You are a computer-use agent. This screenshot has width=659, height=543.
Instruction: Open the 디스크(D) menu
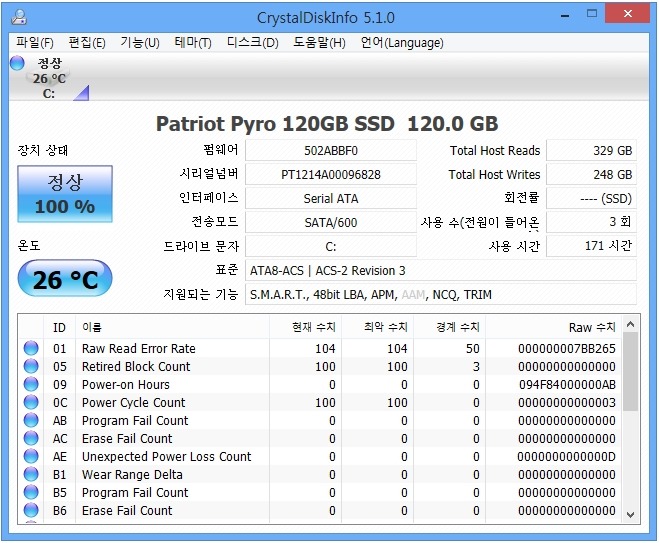click(253, 42)
